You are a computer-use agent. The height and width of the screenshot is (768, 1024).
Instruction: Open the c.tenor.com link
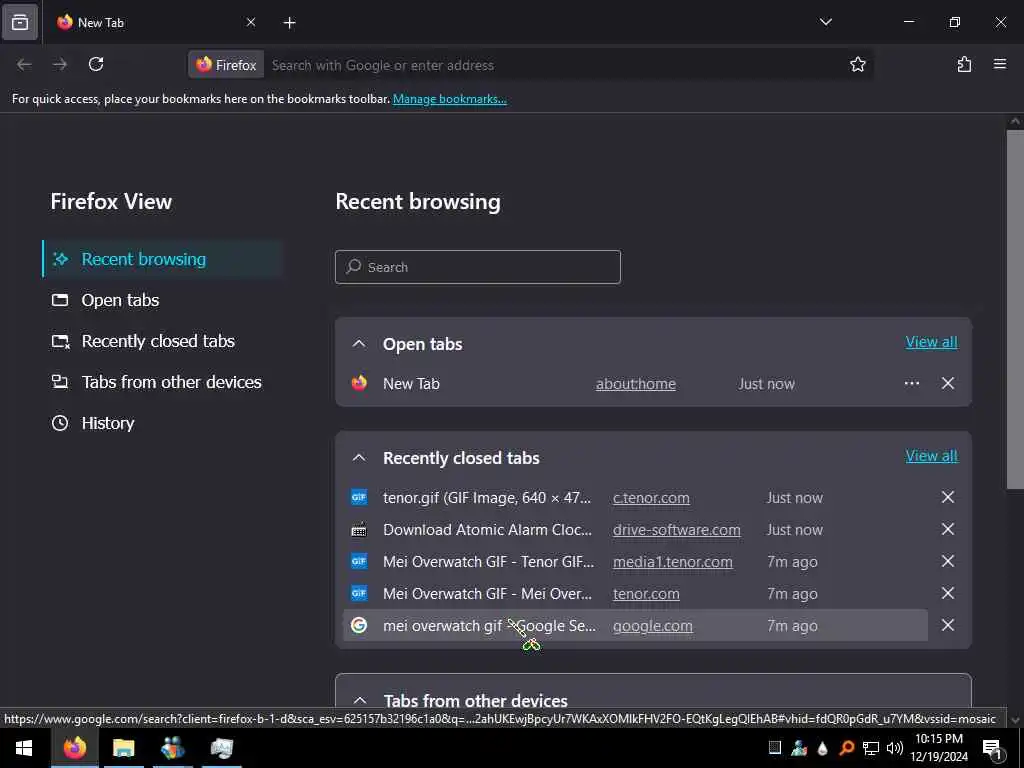[651, 498]
